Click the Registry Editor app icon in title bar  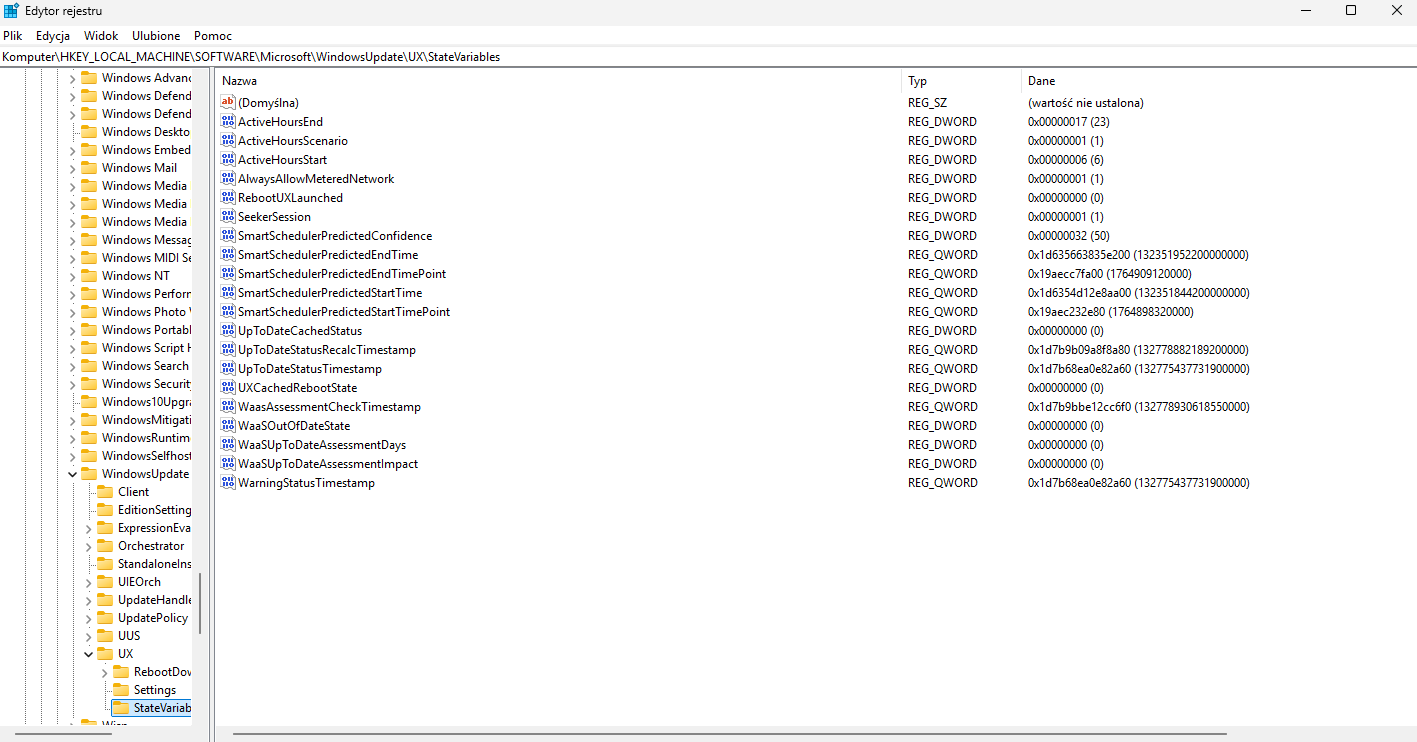tap(11, 11)
